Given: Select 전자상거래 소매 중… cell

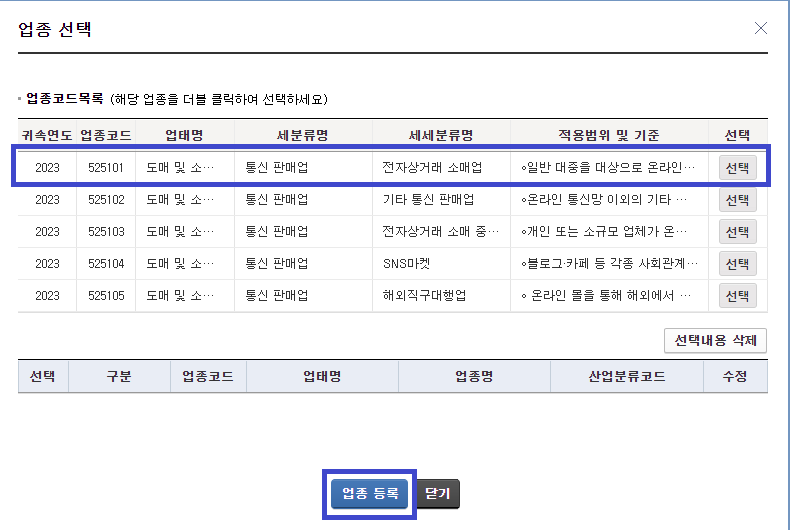Looking at the screenshot, I should [440, 232].
